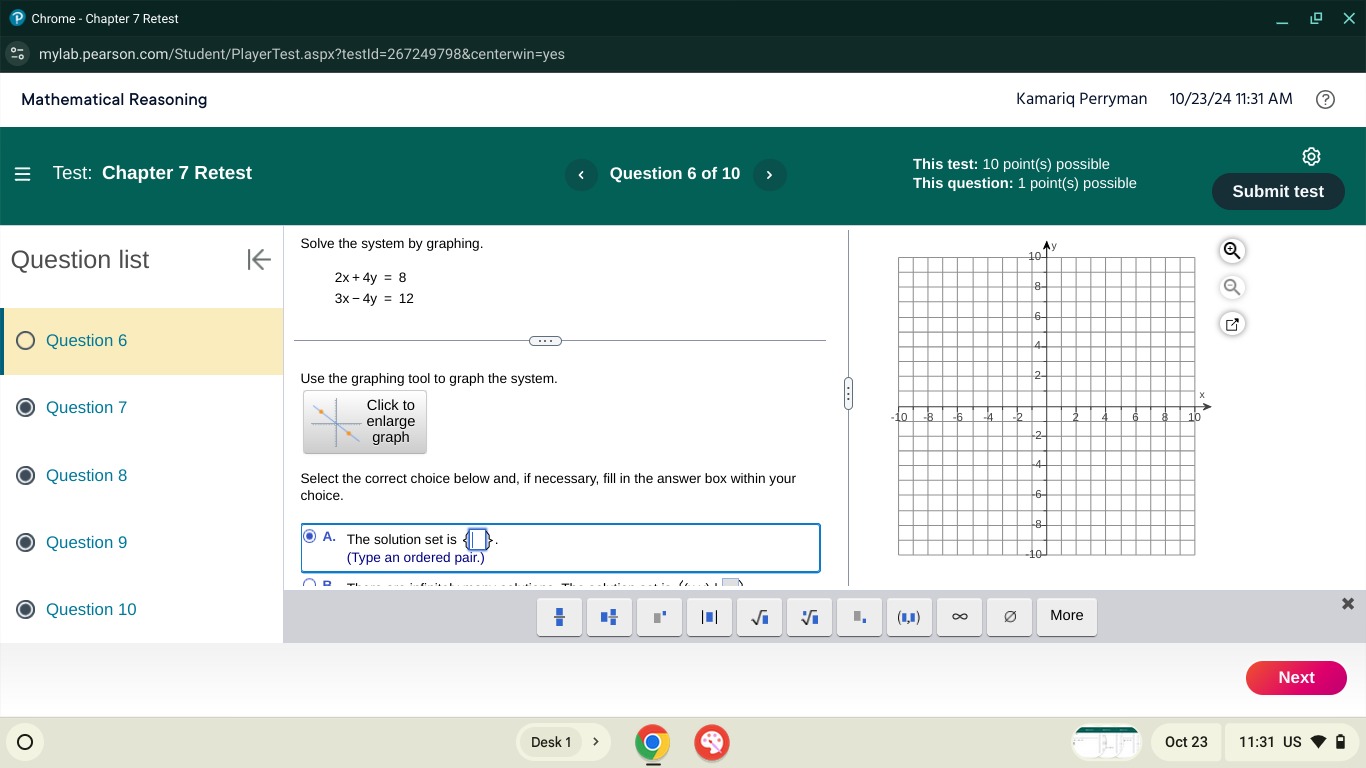This screenshot has height=768, width=1366.
Task: Open the Desk 1 button
Action: (x=551, y=742)
